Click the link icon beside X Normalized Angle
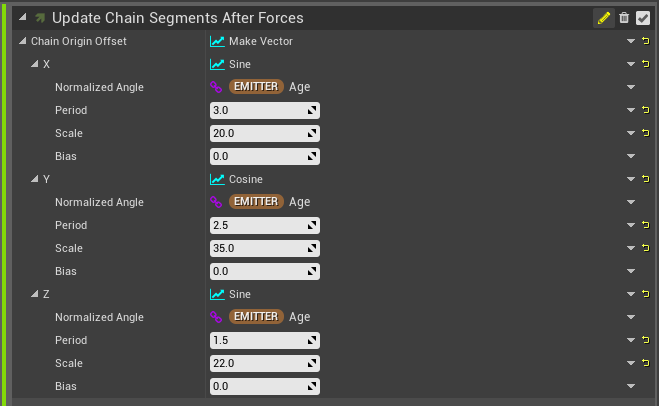659x406 pixels. pos(216,87)
